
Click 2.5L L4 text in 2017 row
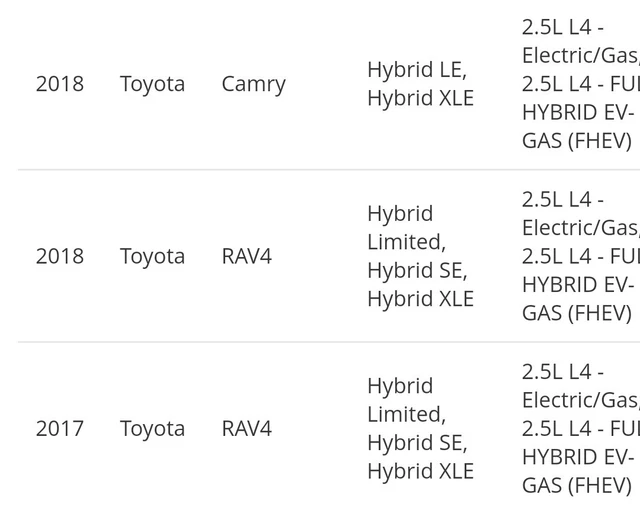pos(557,372)
